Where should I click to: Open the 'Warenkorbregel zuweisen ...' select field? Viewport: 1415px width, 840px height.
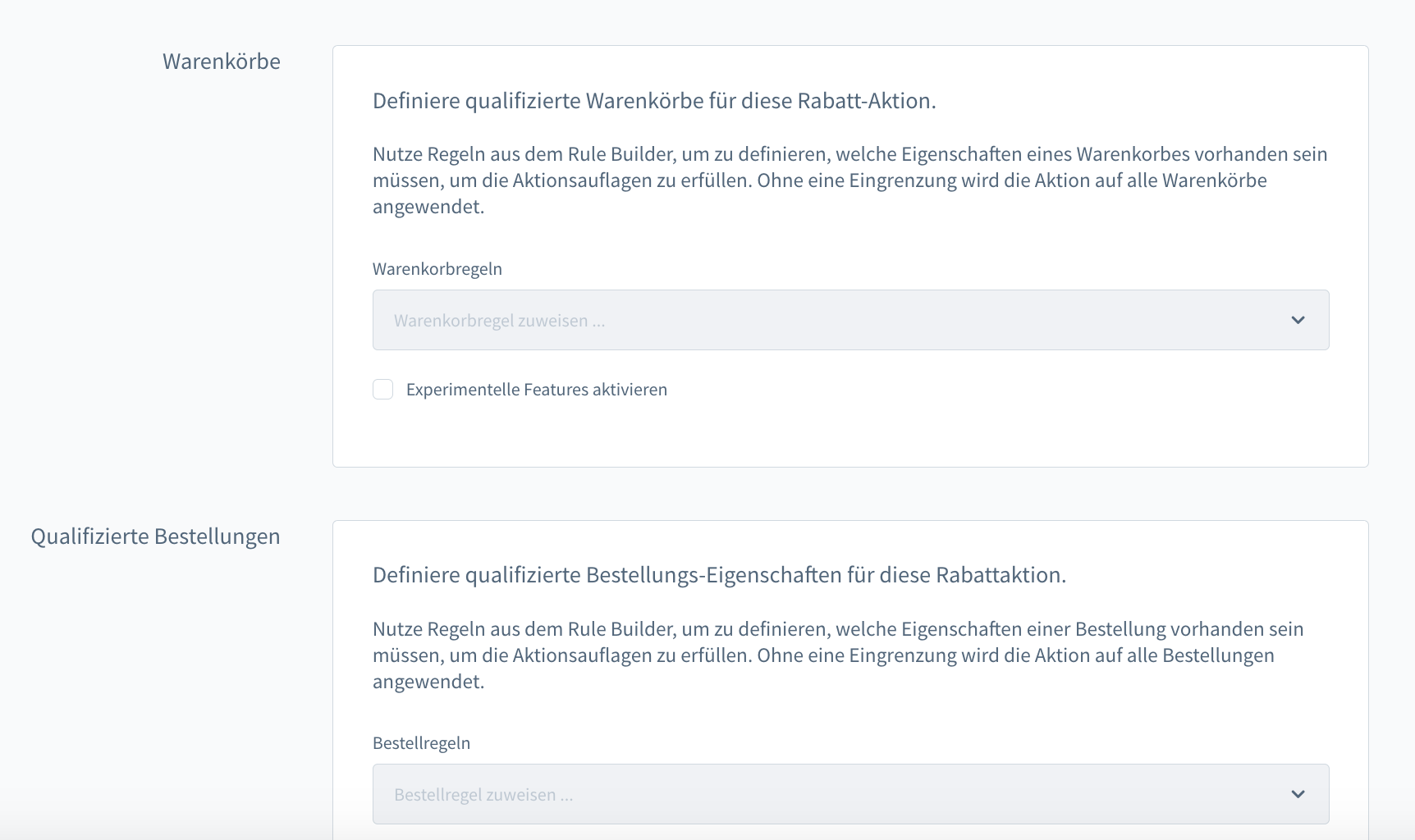tap(821, 320)
